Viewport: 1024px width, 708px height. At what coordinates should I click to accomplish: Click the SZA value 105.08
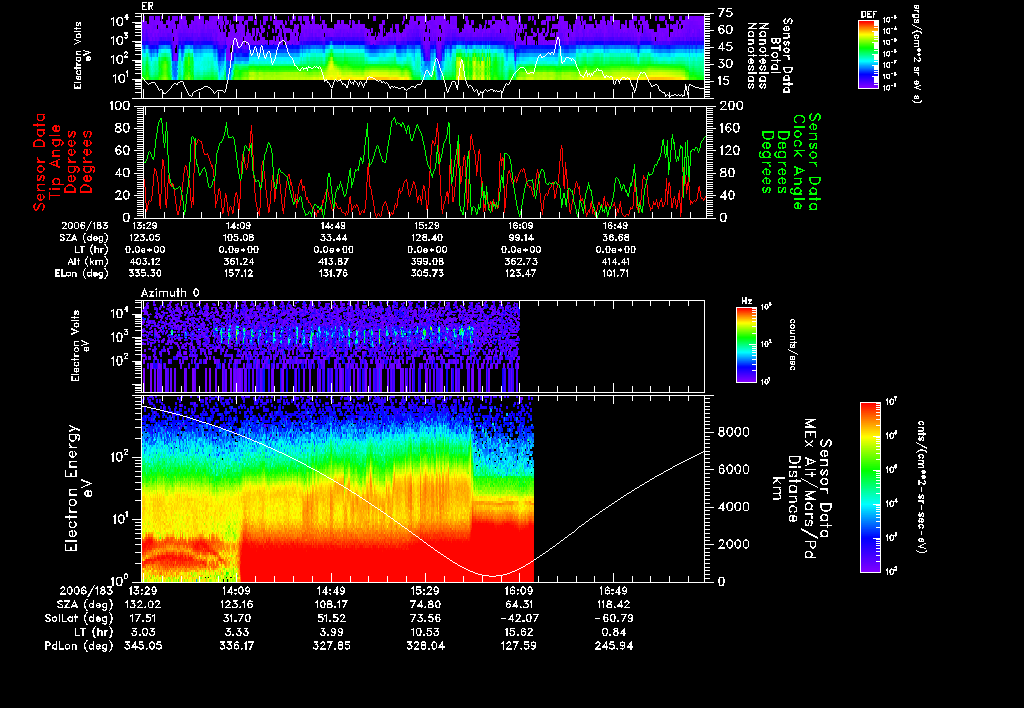click(238, 238)
